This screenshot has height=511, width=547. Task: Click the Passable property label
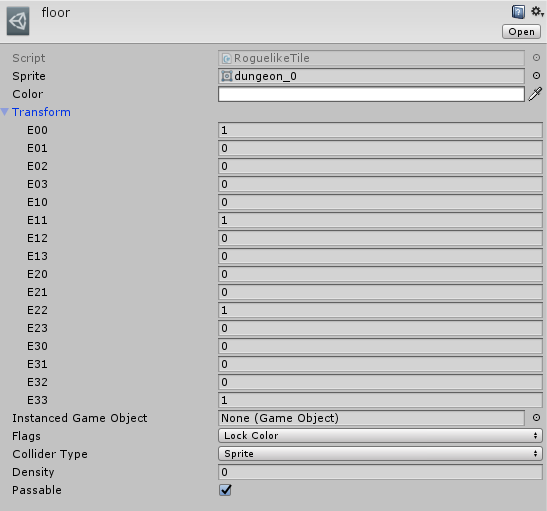(37, 490)
